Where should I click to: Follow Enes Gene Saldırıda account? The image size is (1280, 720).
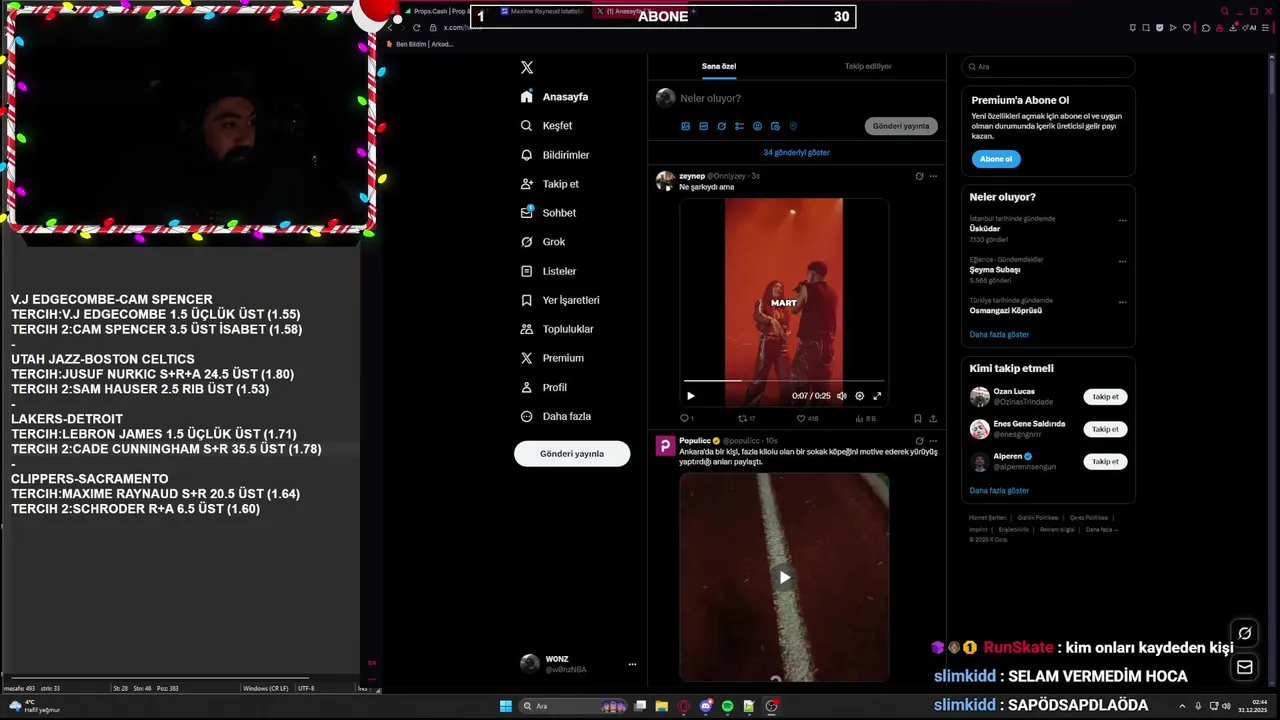(1105, 429)
